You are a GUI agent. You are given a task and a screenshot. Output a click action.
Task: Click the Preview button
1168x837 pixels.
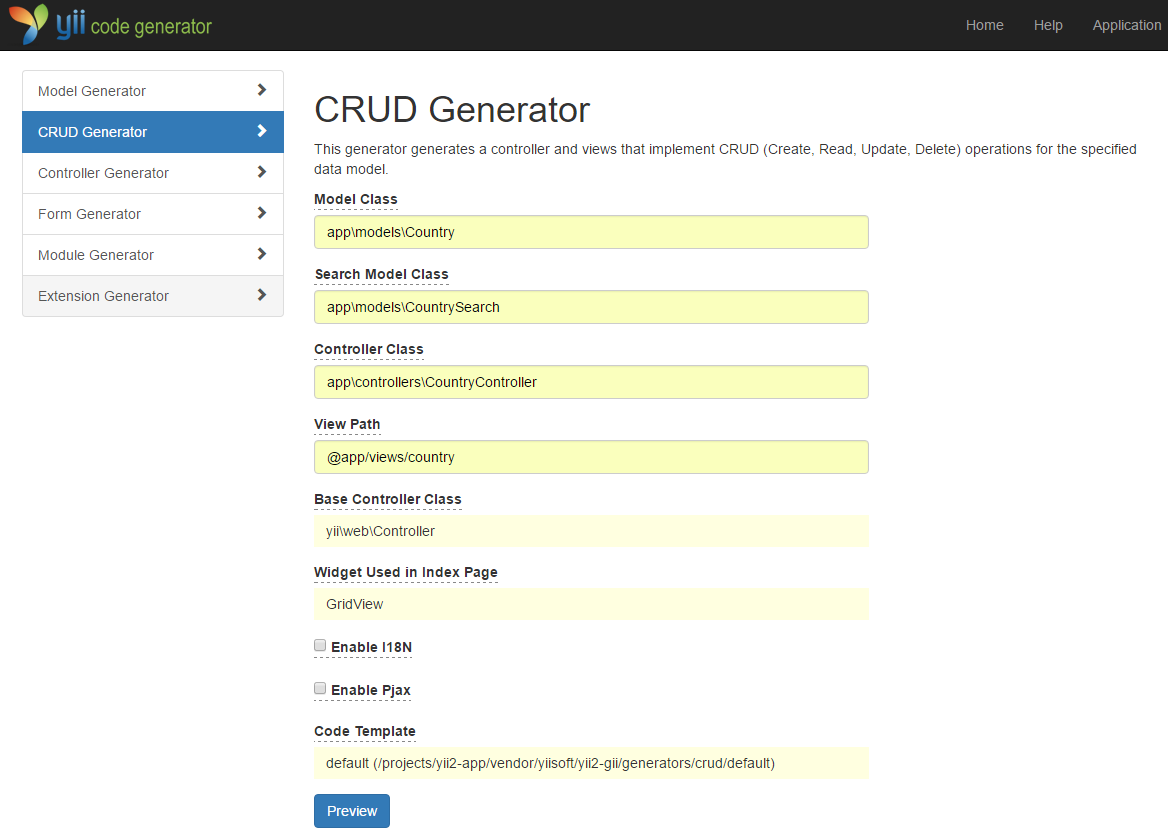[351, 810]
